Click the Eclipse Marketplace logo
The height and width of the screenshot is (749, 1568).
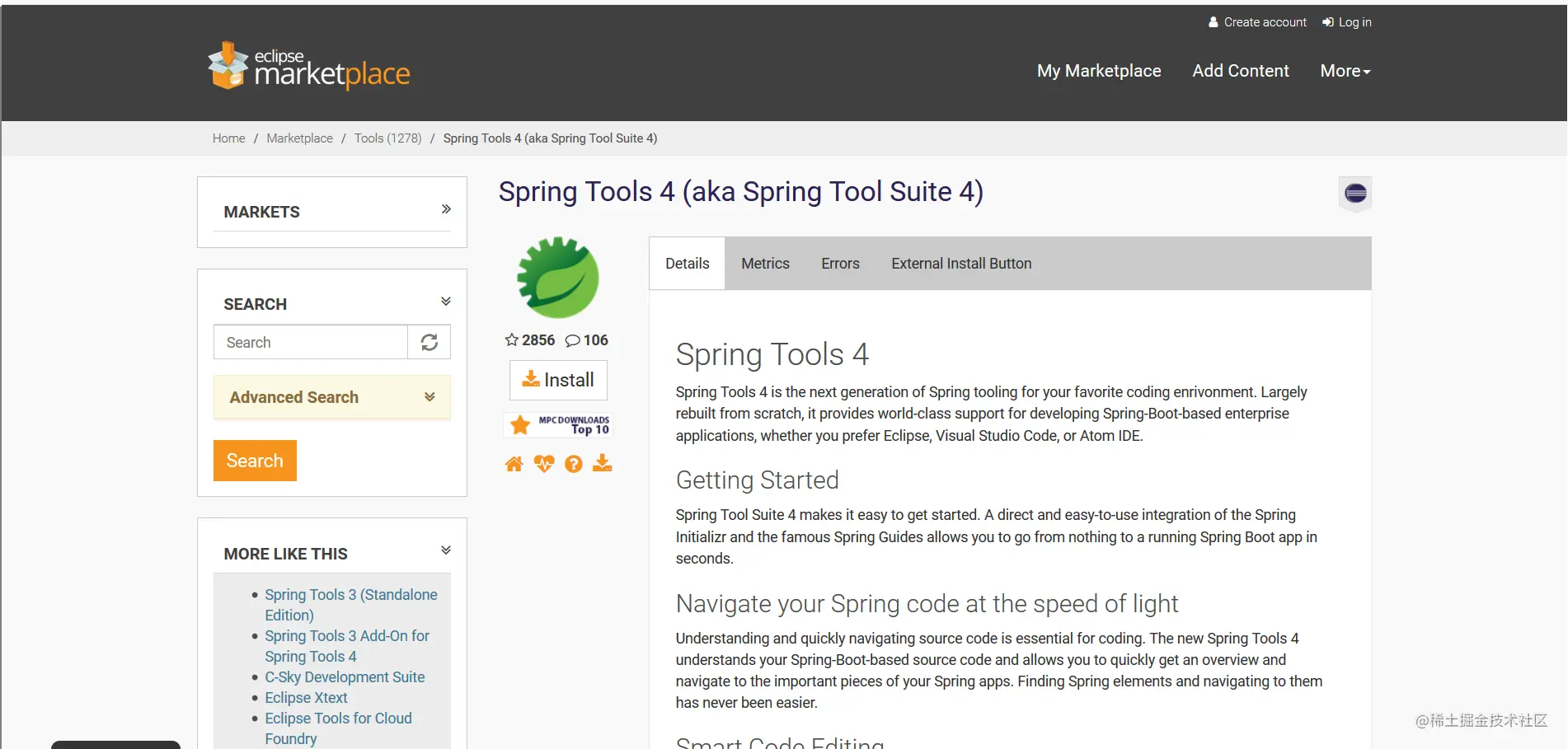(309, 67)
